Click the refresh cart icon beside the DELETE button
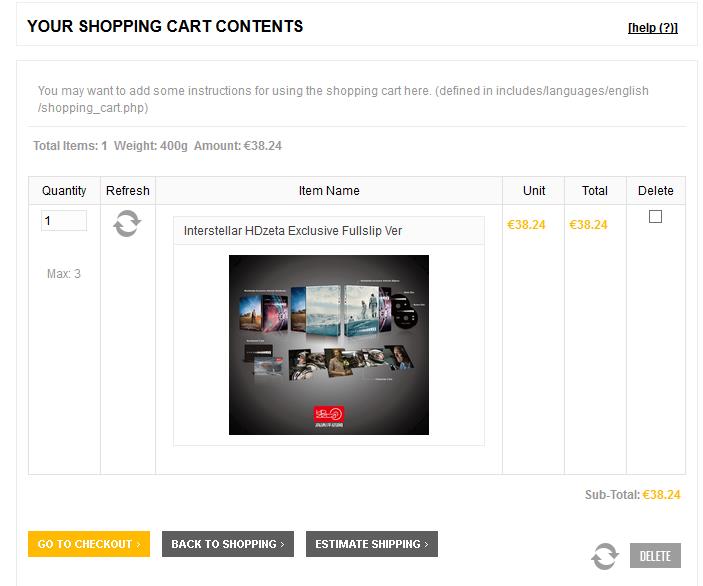Viewport: 703px width, 586px height. [x=605, y=556]
